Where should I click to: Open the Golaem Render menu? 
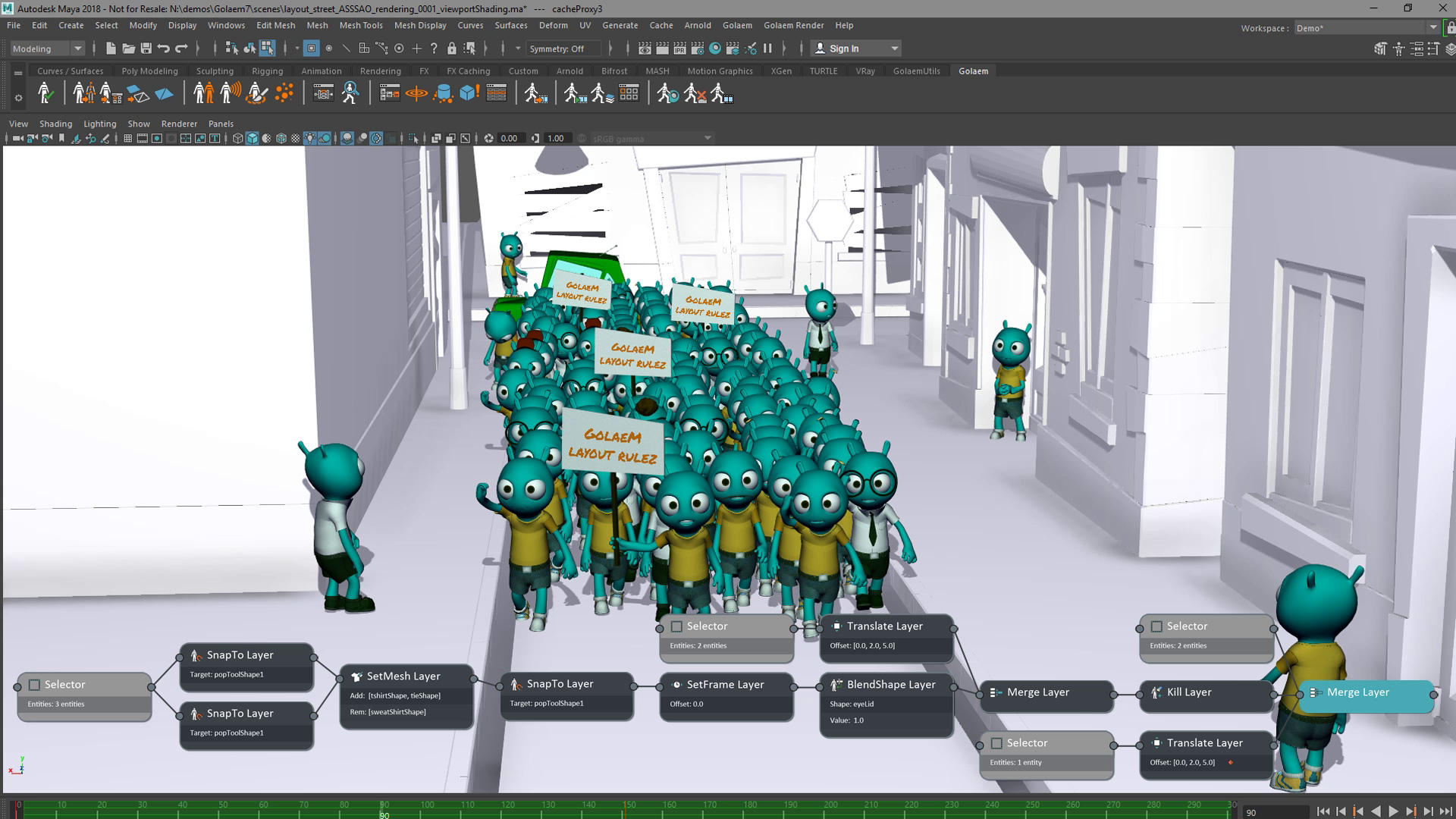pos(793,25)
